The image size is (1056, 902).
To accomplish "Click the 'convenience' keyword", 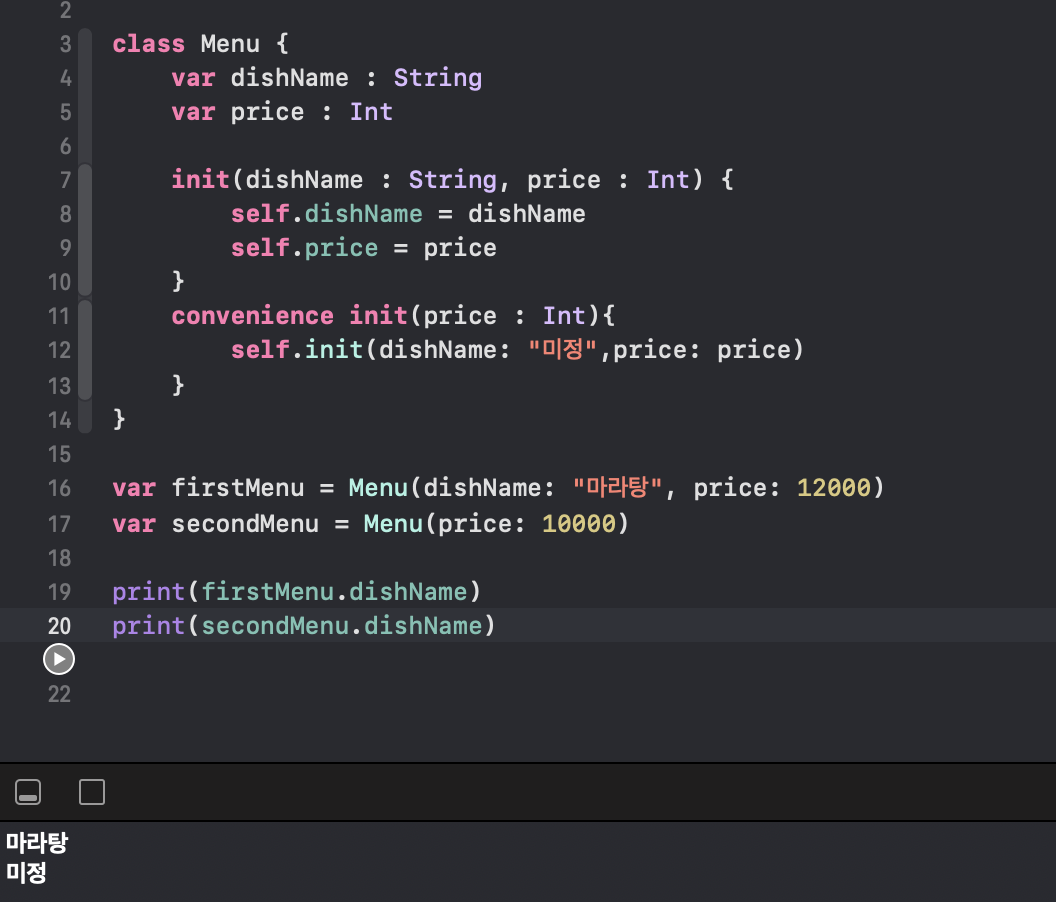I will [253, 316].
